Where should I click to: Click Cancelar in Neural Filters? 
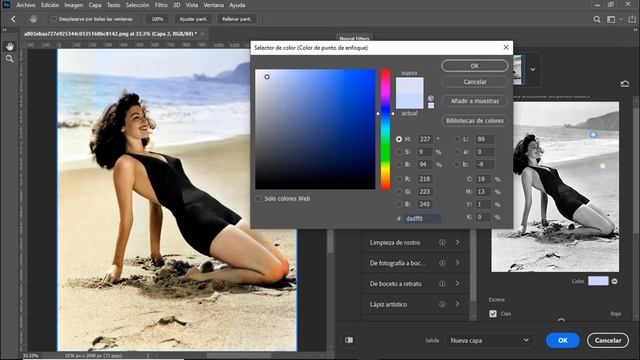(608, 340)
